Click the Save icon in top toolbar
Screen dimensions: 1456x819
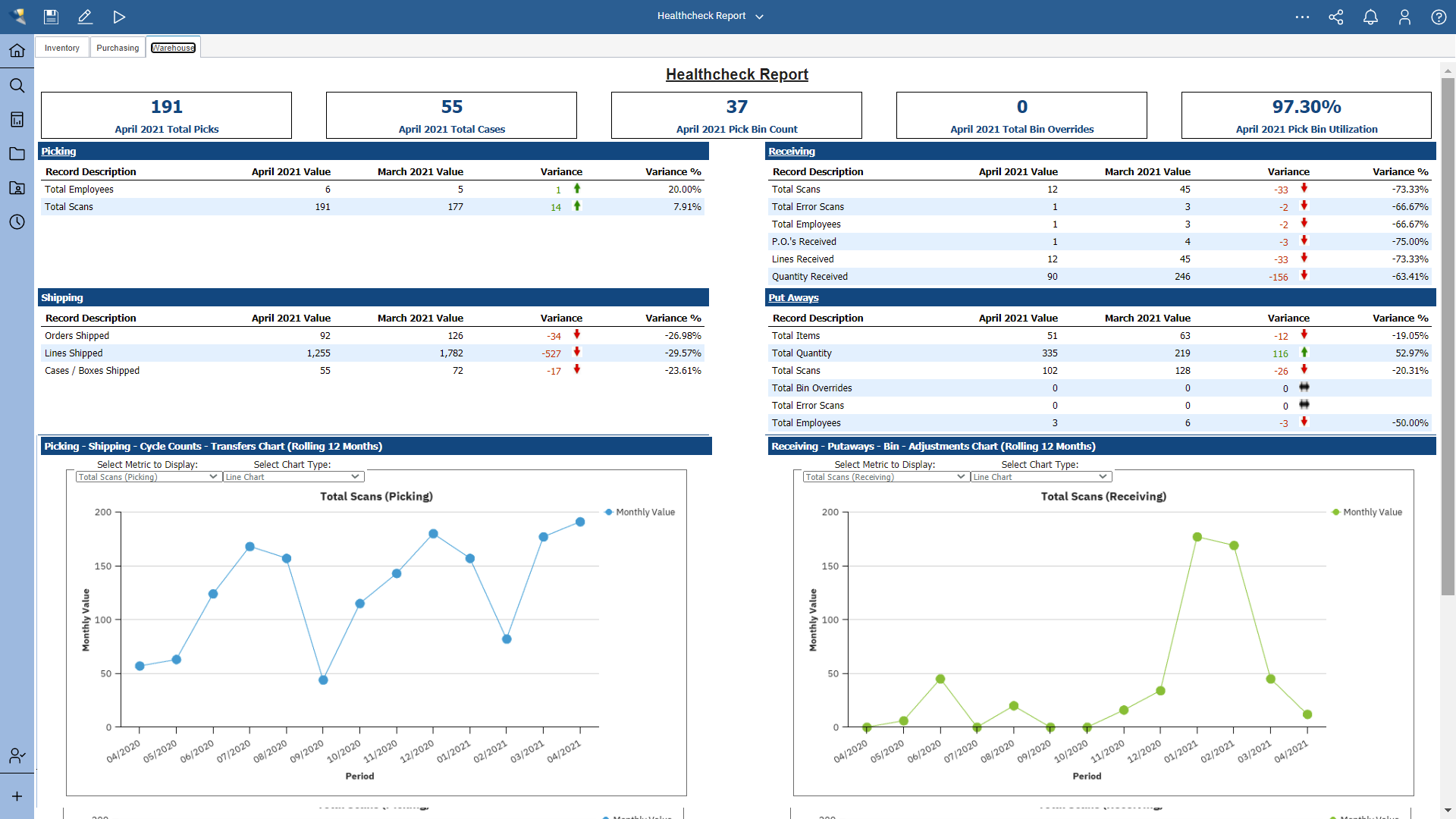click(51, 17)
